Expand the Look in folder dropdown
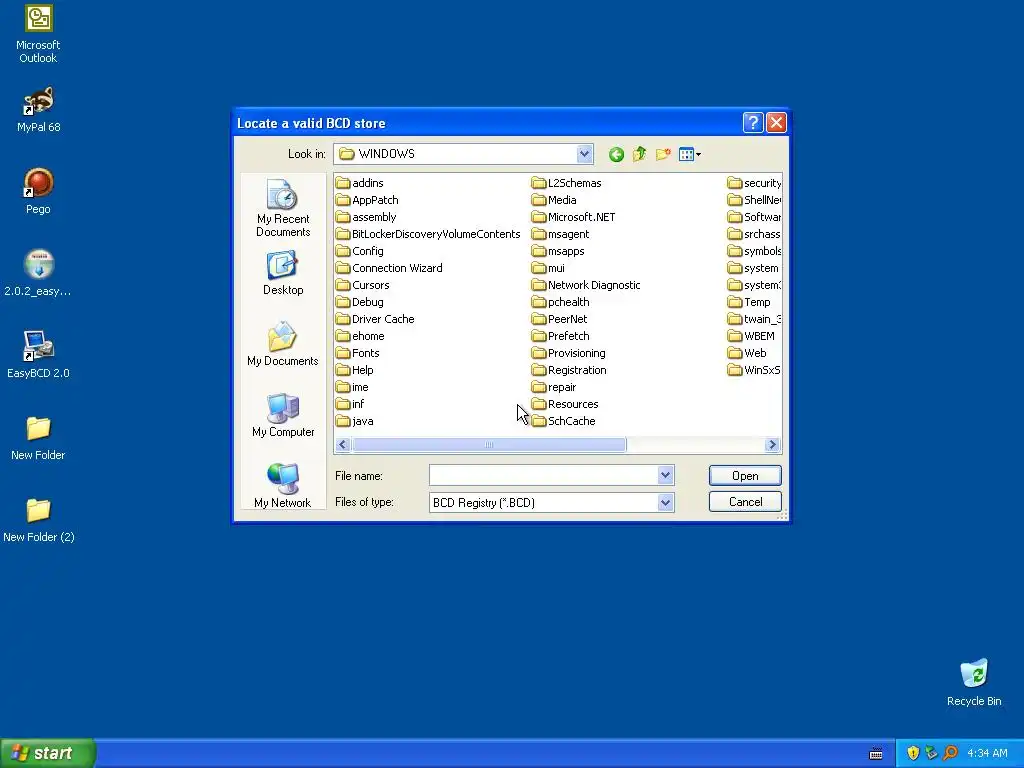 point(584,154)
